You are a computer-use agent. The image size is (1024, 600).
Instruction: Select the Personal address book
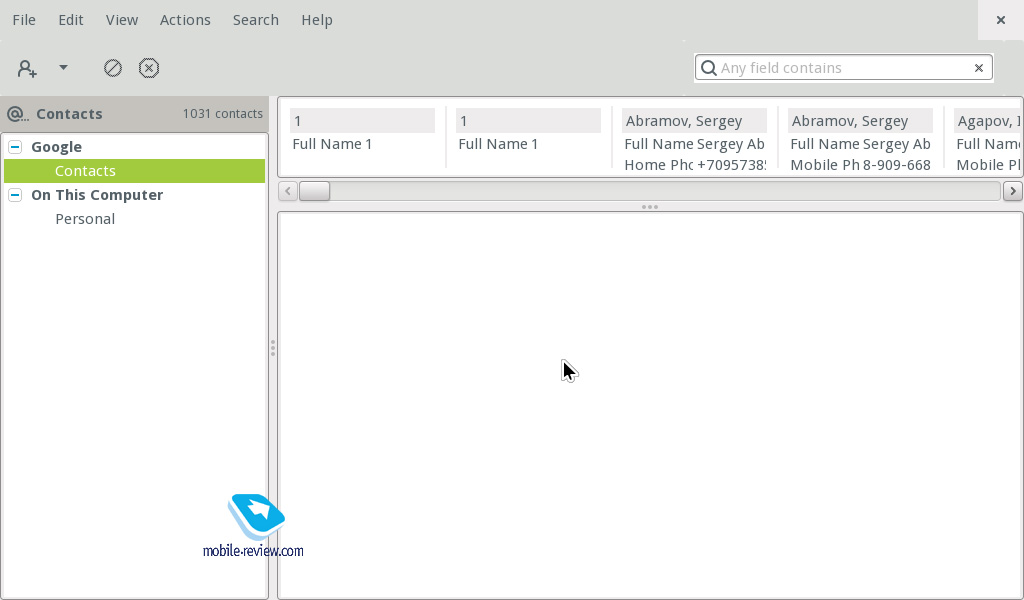click(85, 219)
